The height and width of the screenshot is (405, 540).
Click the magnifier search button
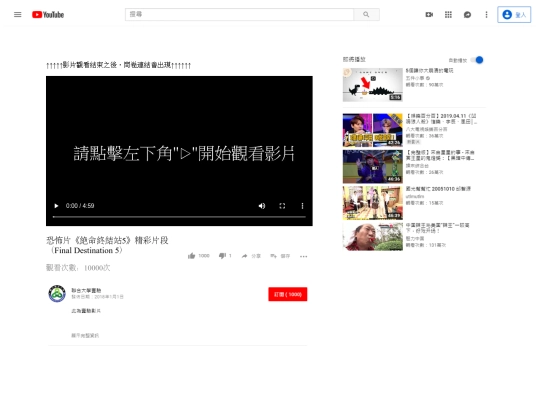point(366,14)
